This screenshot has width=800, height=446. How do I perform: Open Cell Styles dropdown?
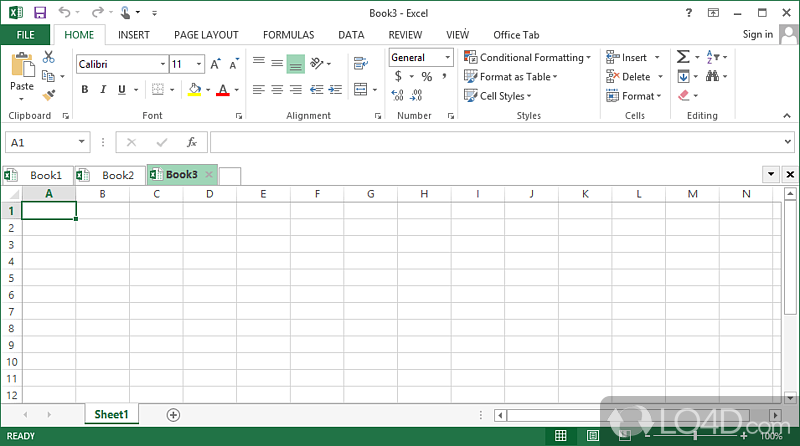click(497, 96)
